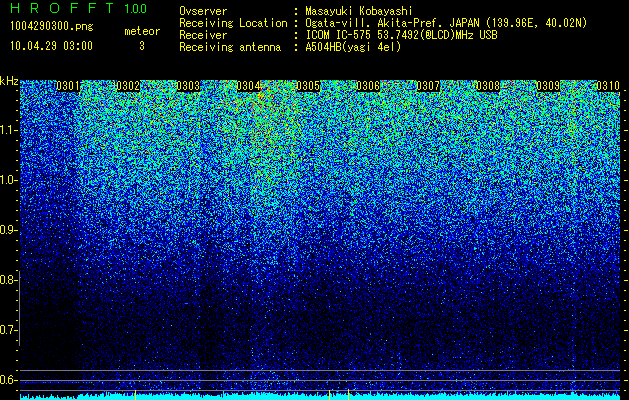The width and height of the screenshot is (629, 400).
Task: Click the 0.7 frequency axis label
Action: 9,330
